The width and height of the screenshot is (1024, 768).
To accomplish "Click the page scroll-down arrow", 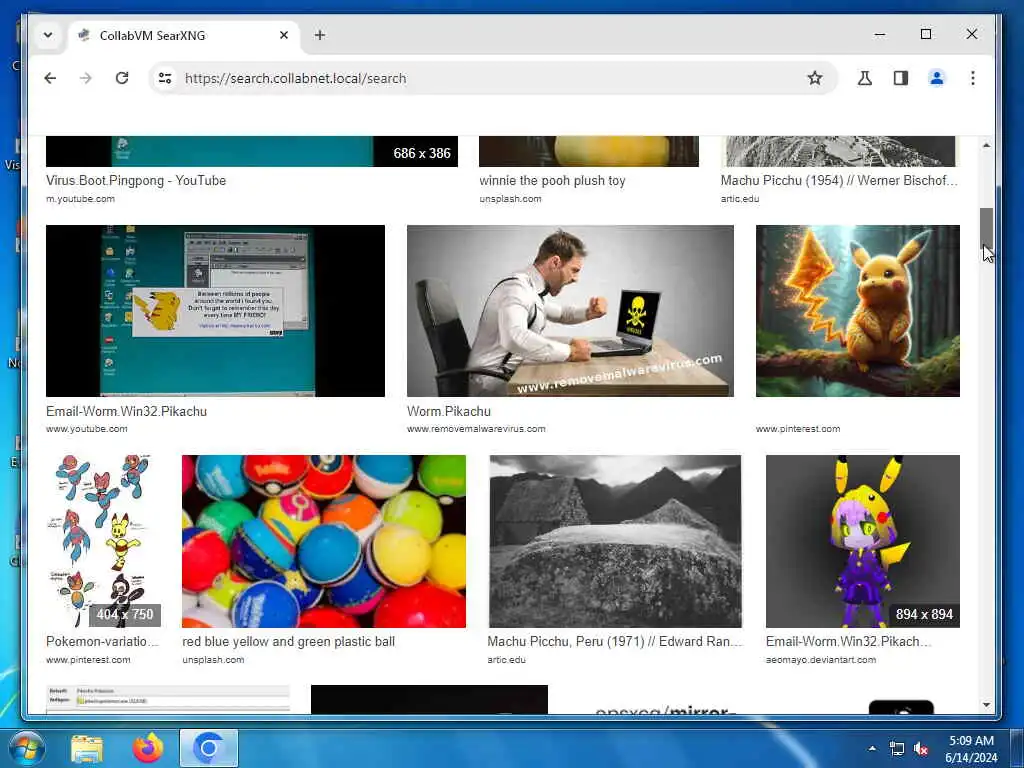I will coord(986,705).
